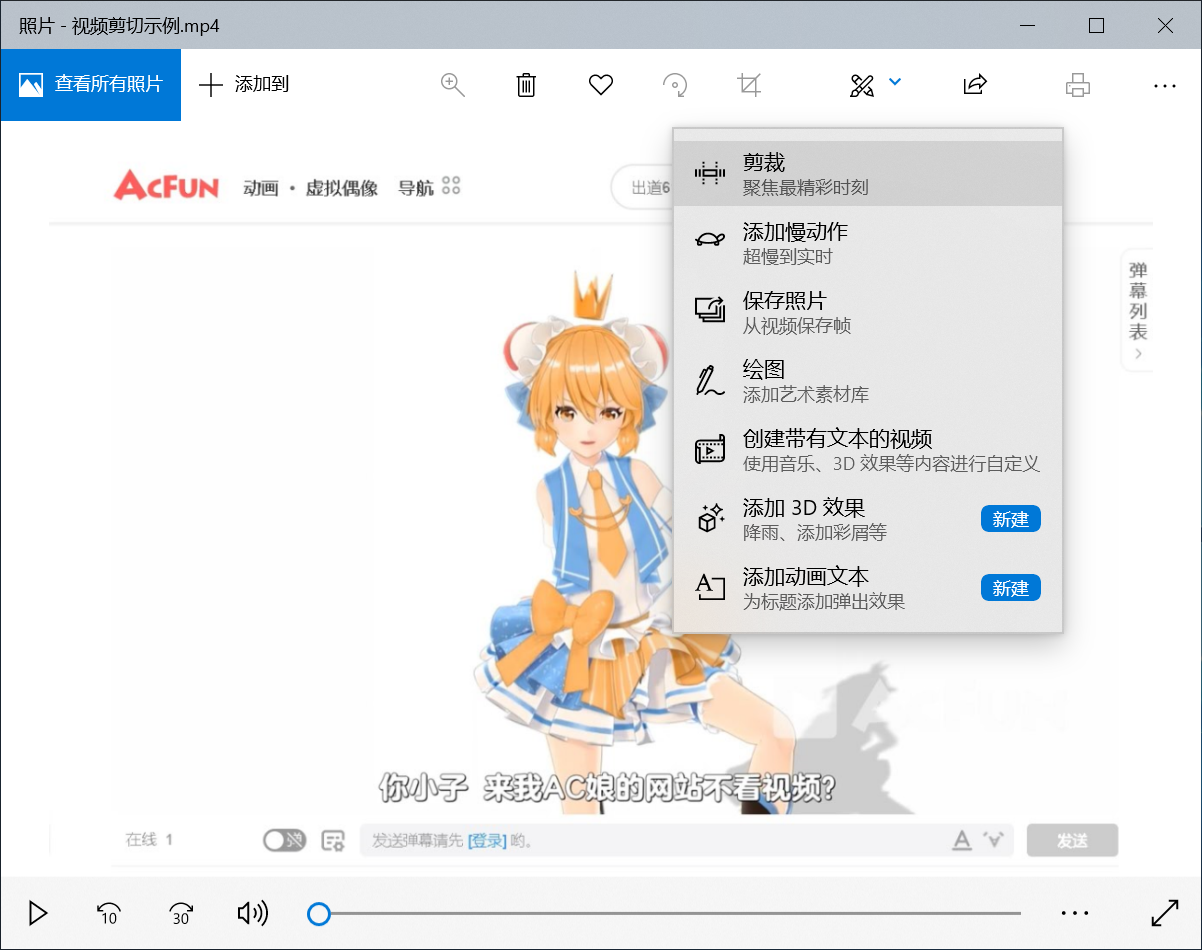Open the See all photos view
The width and height of the screenshot is (1202, 950).
(91, 85)
